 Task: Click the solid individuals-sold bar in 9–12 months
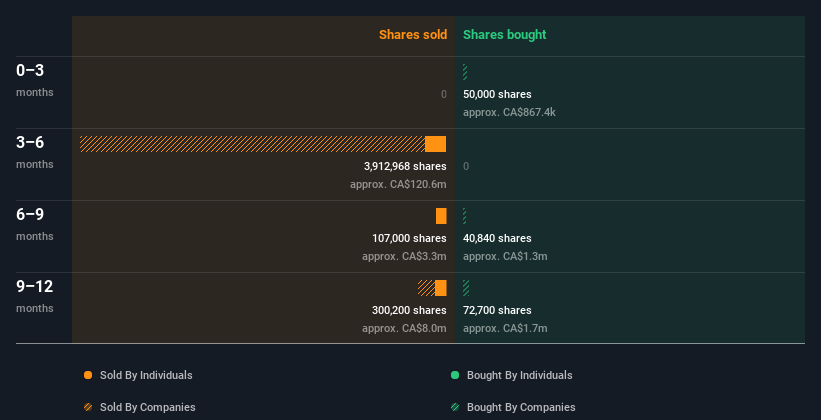[x=441, y=288]
